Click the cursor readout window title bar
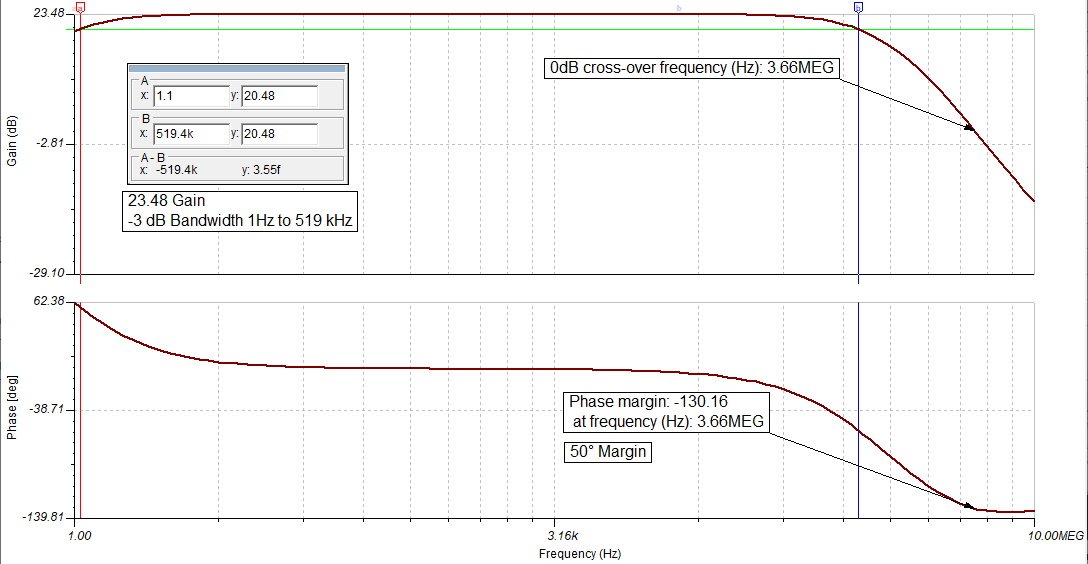This screenshot has height=564, width=1088. 237,69
